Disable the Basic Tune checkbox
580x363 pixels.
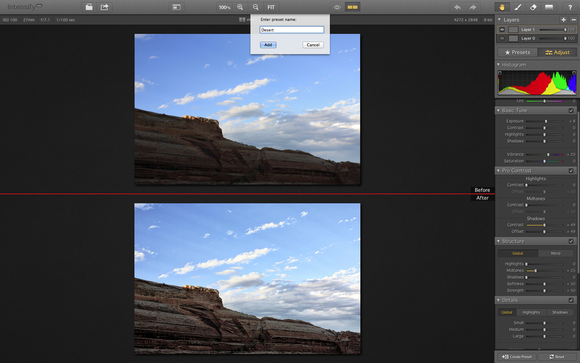[571, 110]
